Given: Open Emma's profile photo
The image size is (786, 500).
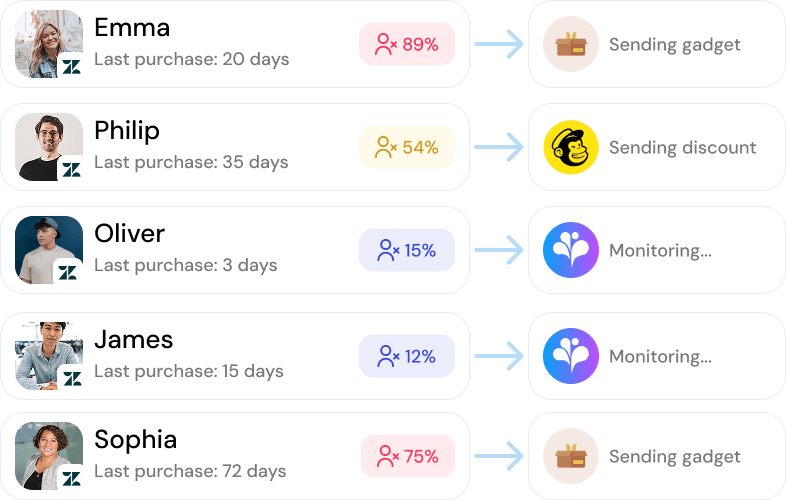Looking at the screenshot, I should (x=45, y=40).
